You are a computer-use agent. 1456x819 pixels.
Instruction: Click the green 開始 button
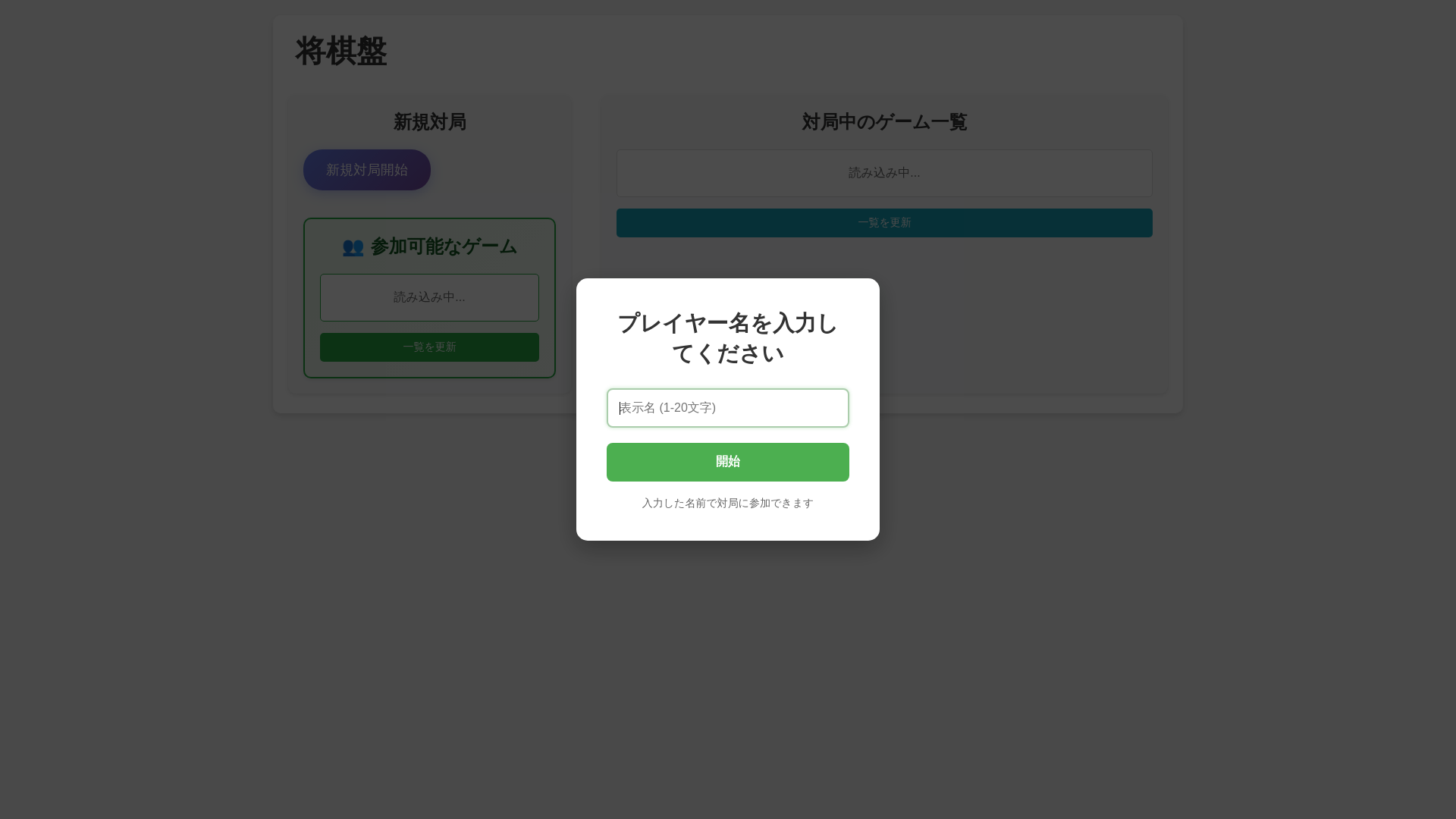[x=728, y=462]
